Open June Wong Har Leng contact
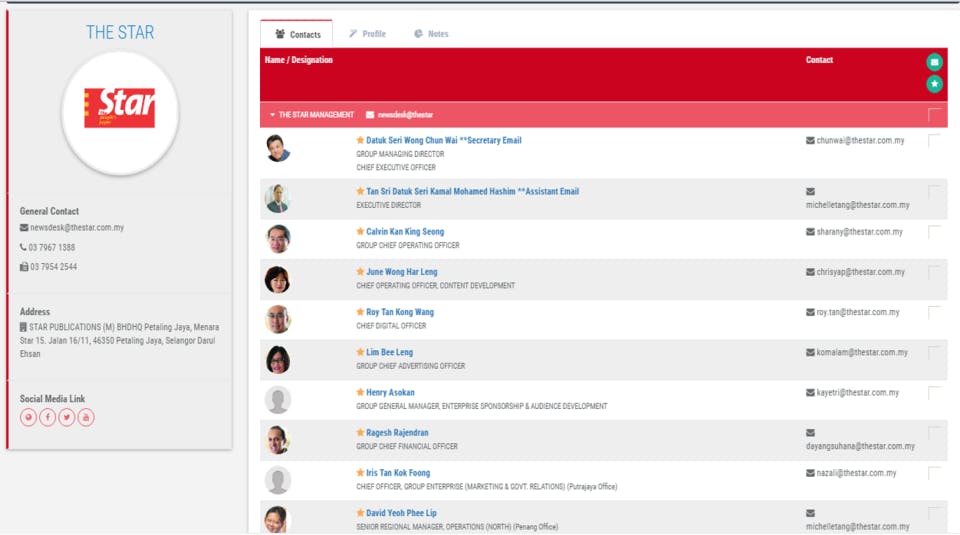 point(402,272)
